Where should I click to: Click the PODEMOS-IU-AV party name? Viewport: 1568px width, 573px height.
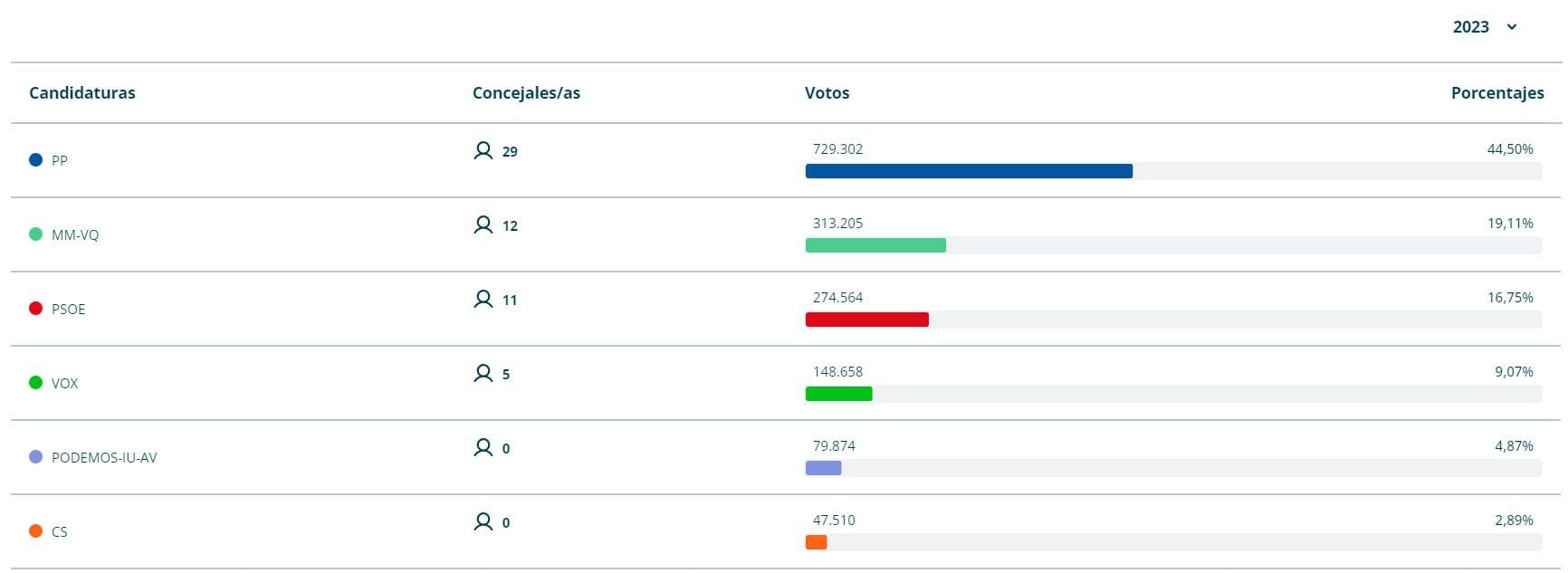click(x=104, y=457)
